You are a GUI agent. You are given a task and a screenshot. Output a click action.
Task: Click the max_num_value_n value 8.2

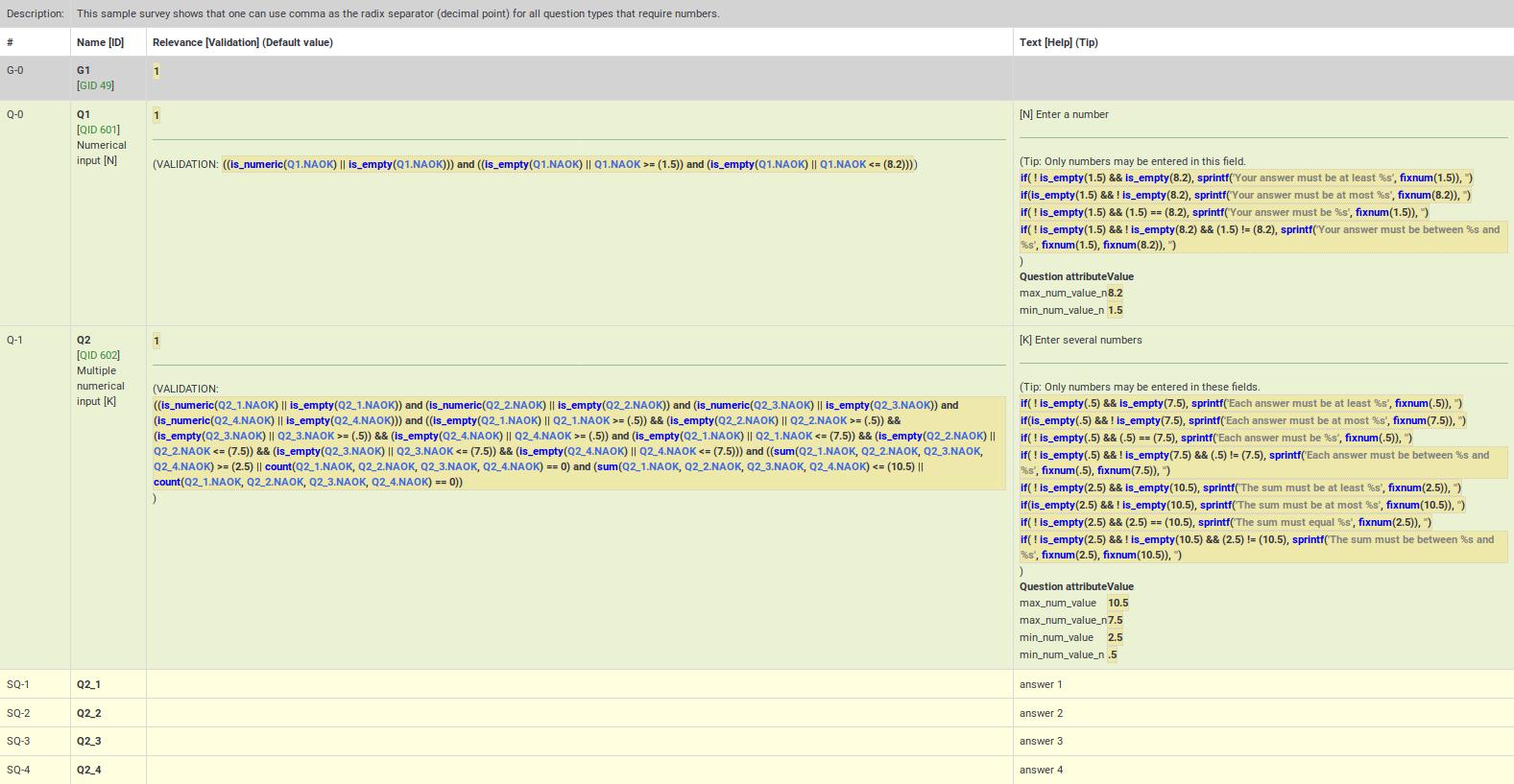[x=1115, y=294]
